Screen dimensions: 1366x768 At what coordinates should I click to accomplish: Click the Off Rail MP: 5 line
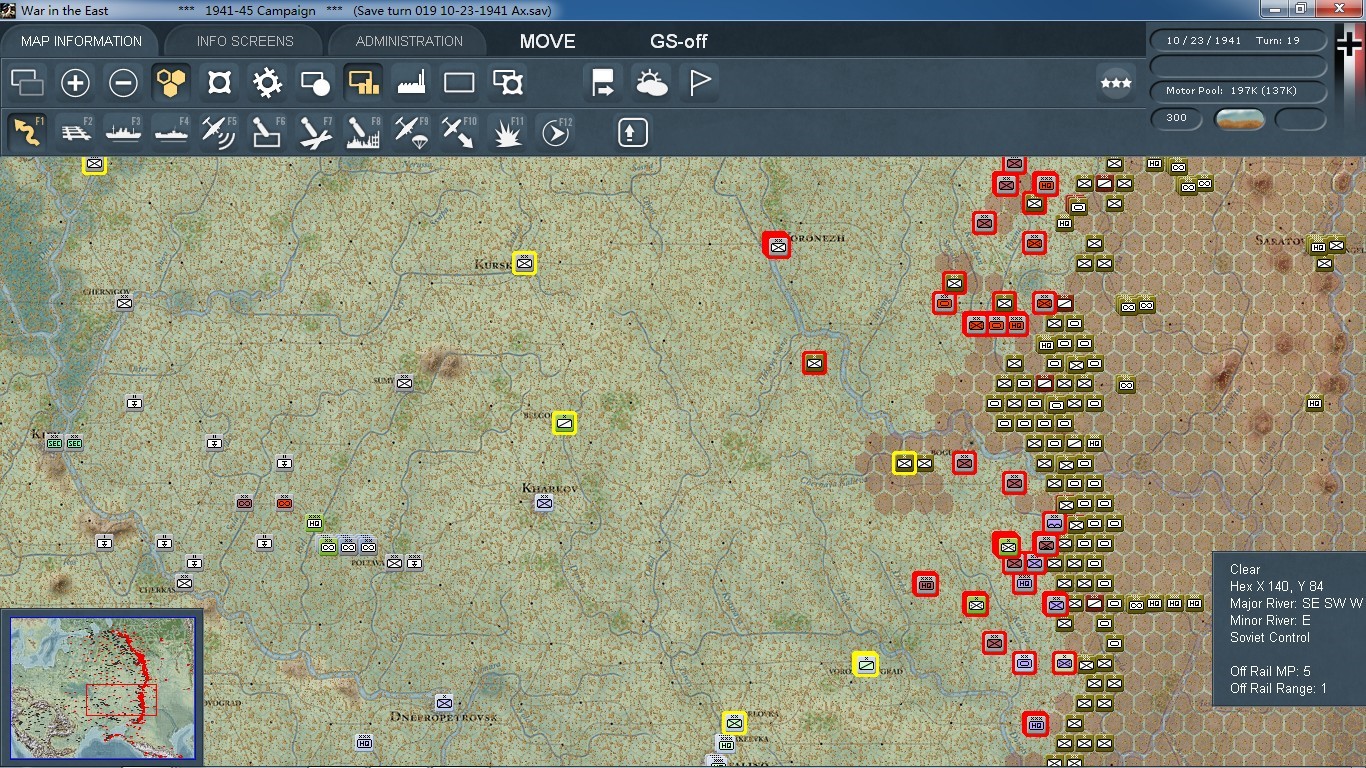[1270, 671]
